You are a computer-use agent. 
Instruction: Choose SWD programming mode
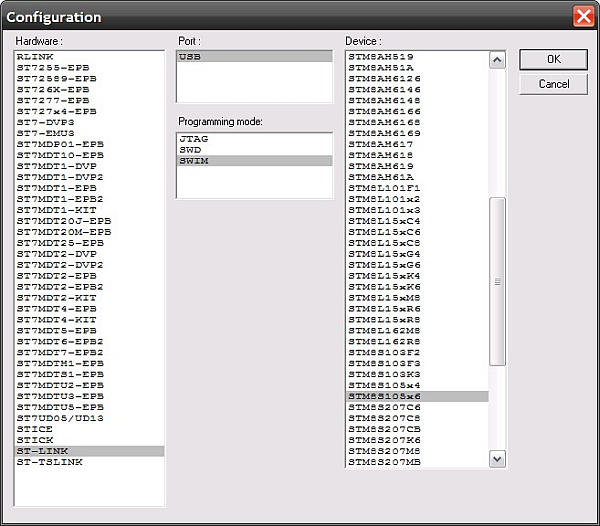click(x=254, y=150)
